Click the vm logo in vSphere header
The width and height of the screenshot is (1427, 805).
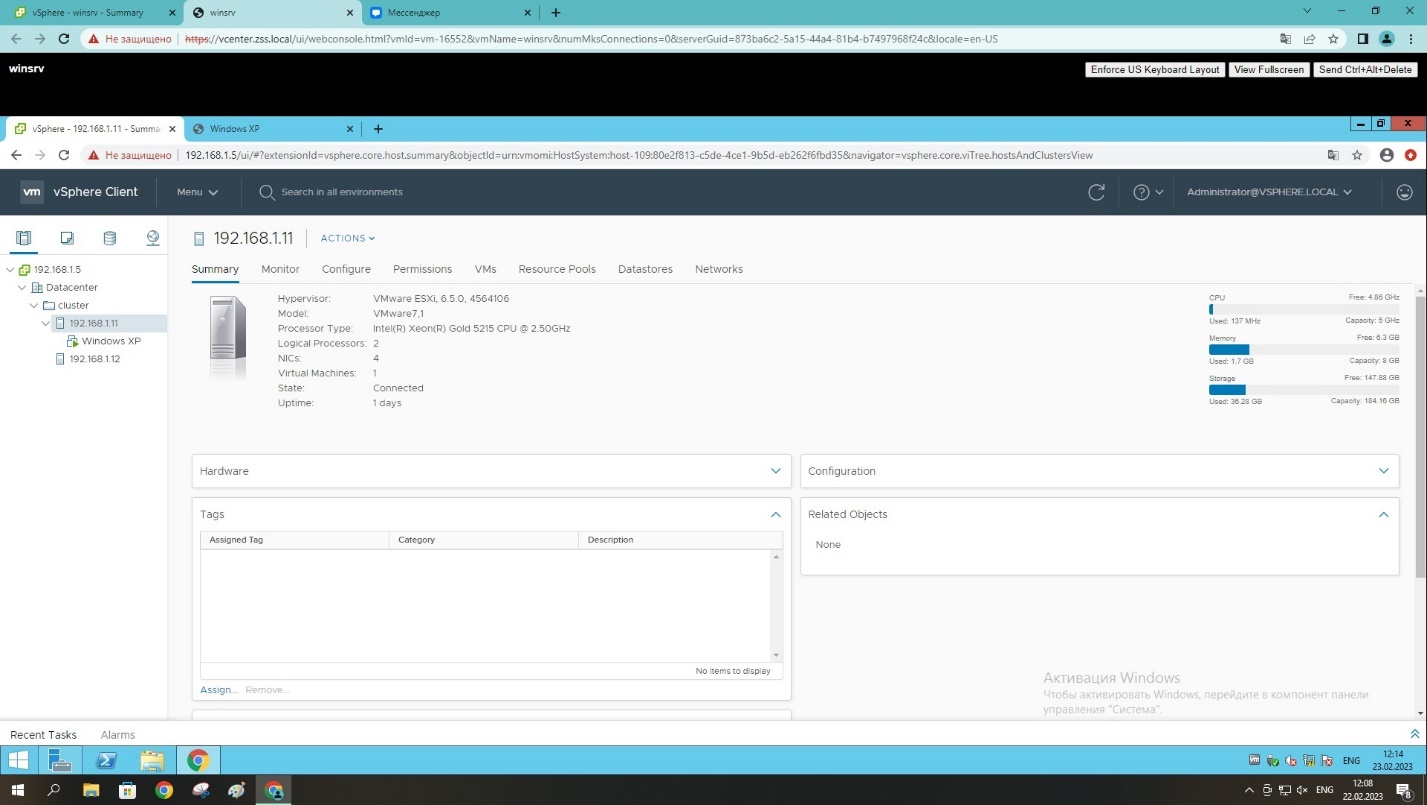32,192
